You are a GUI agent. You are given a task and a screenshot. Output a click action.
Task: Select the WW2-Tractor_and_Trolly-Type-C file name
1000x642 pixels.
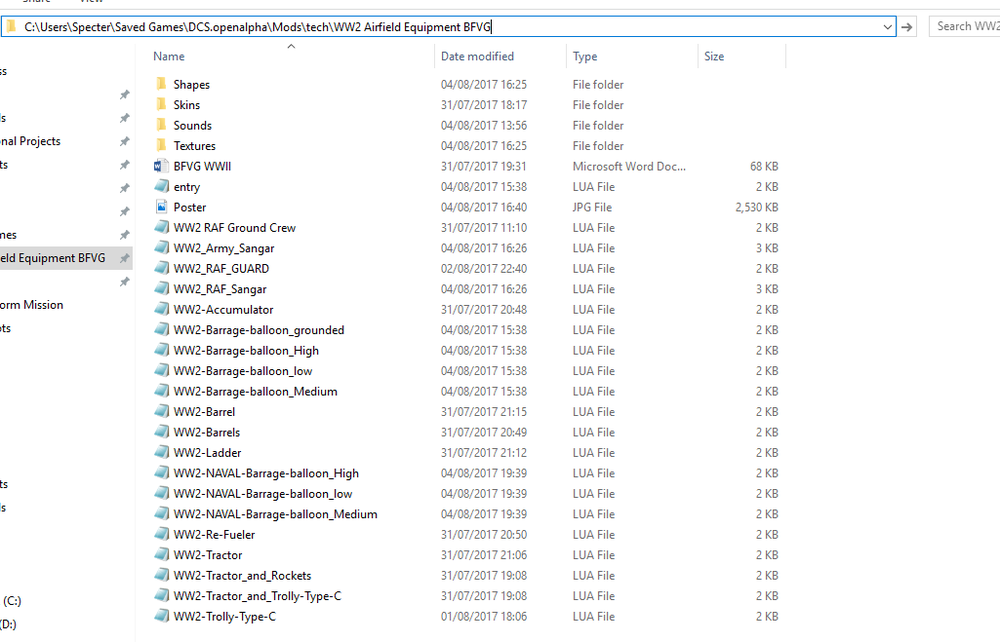point(258,595)
